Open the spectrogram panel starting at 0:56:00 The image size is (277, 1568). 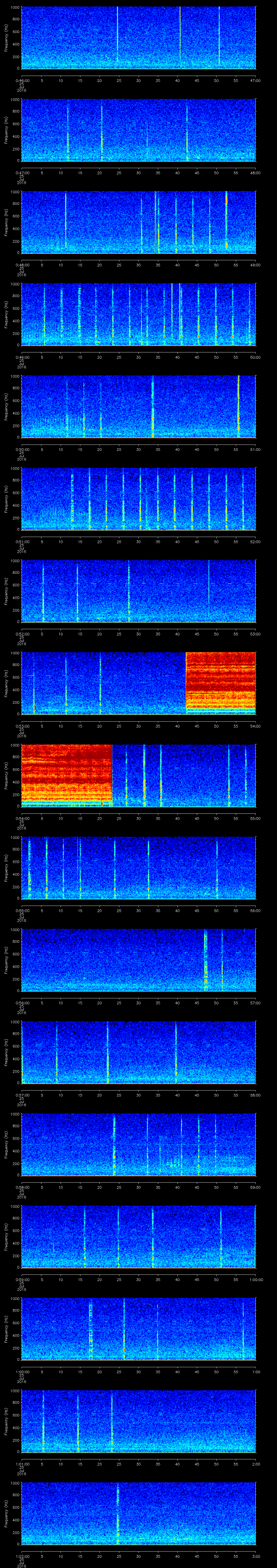coord(138,960)
